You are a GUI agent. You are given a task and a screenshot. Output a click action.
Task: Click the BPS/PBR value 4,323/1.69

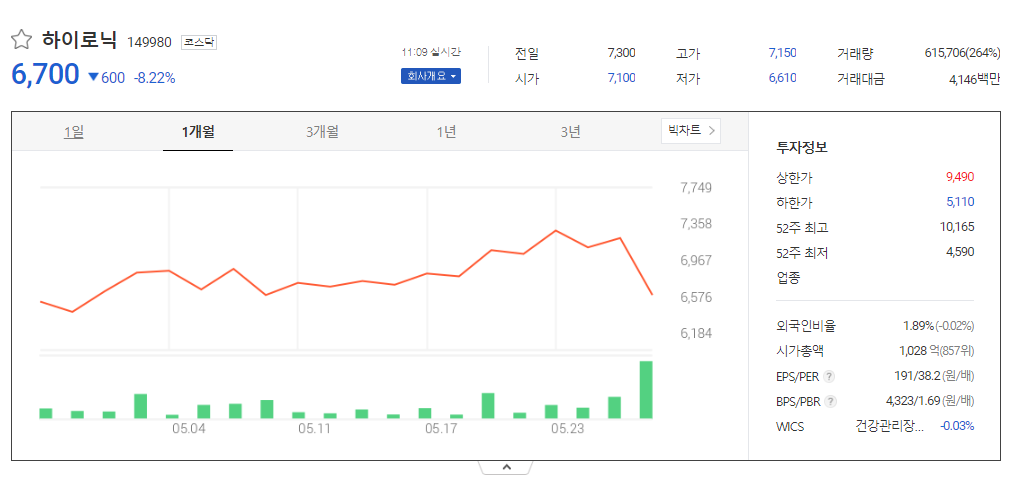pyautogui.click(x=913, y=401)
